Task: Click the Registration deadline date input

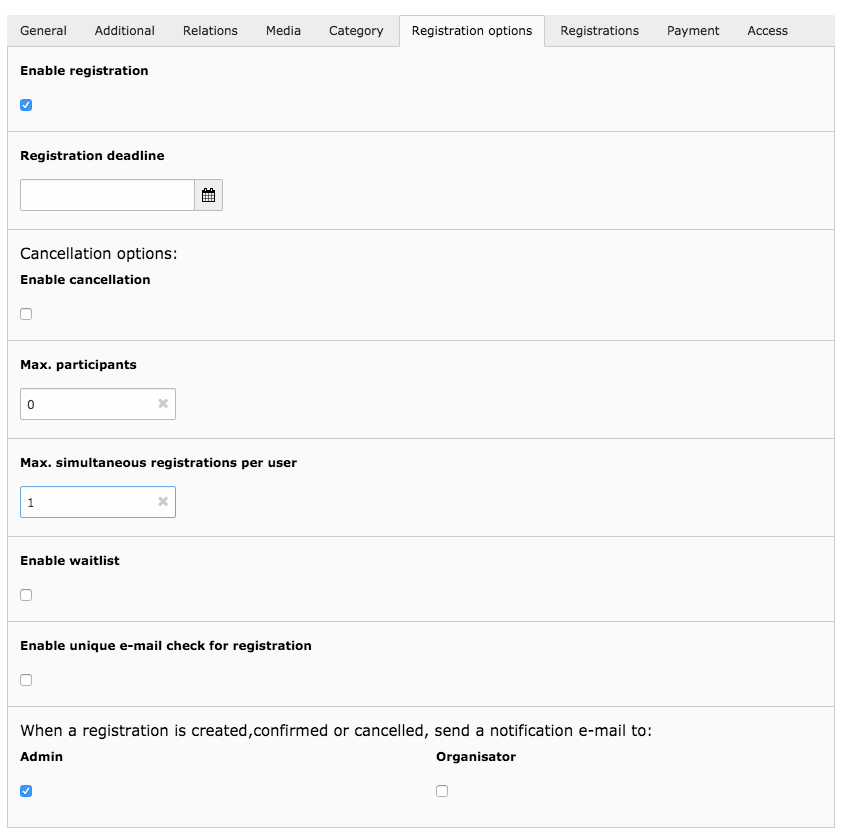Action: click(x=107, y=196)
